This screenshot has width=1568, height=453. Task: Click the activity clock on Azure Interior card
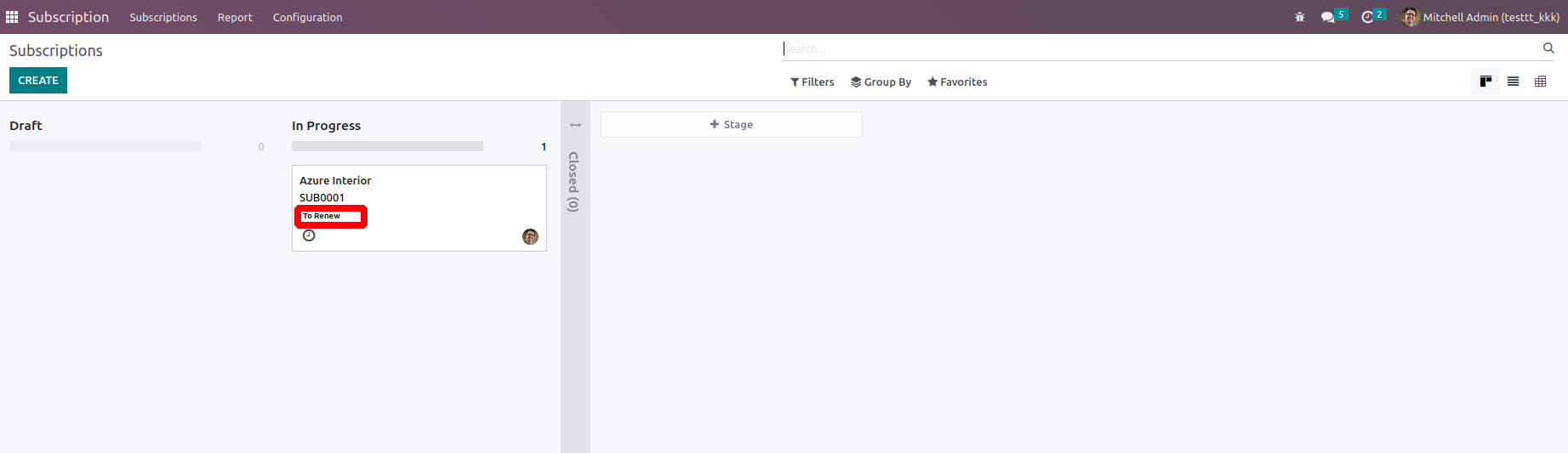309,235
